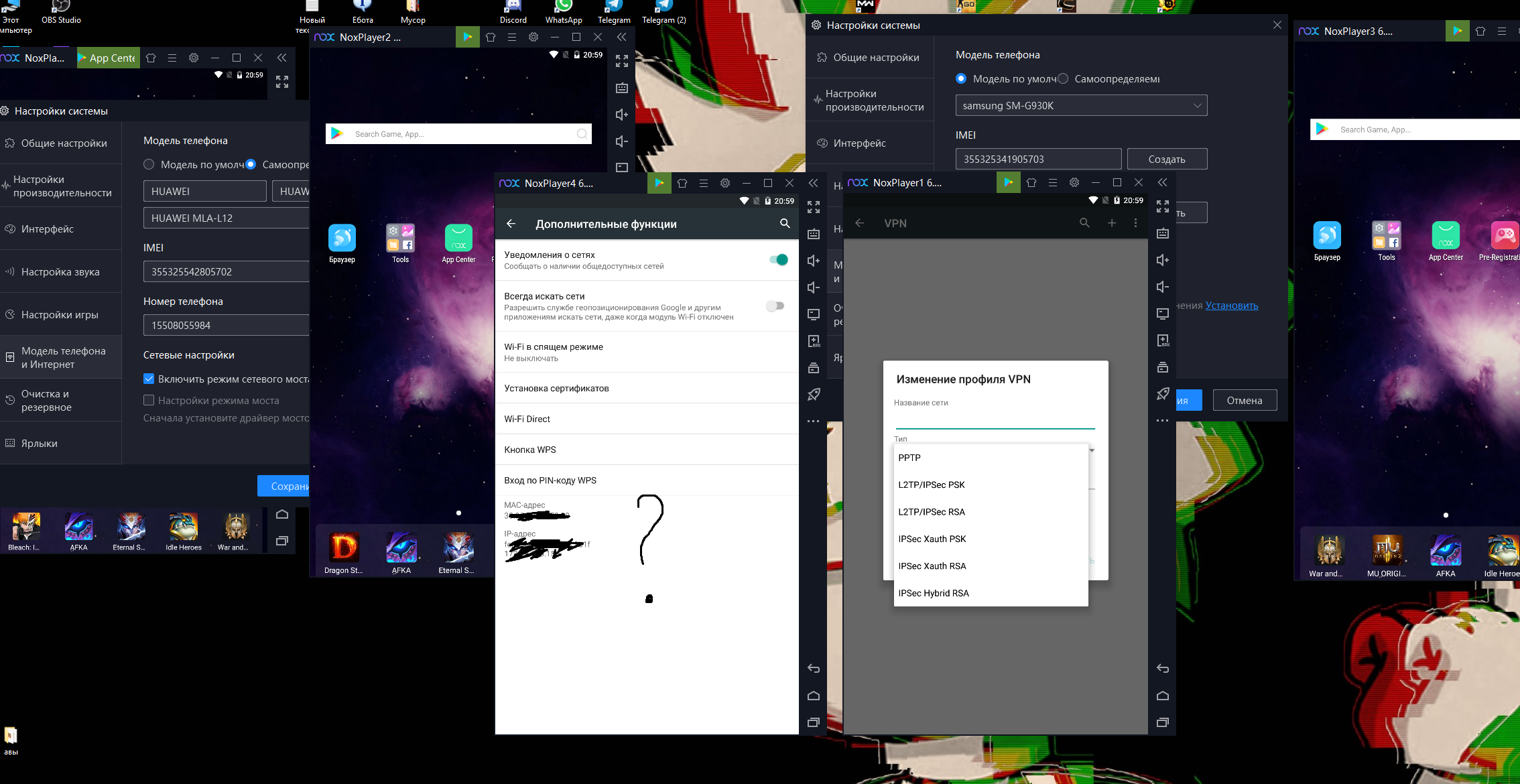
Task: Choose PPTP VPN type
Action: pyautogui.click(x=991, y=458)
